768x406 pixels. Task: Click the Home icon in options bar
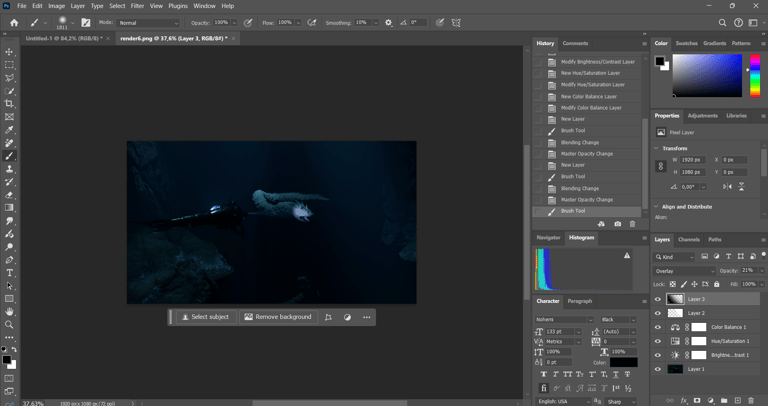click(x=14, y=22)
